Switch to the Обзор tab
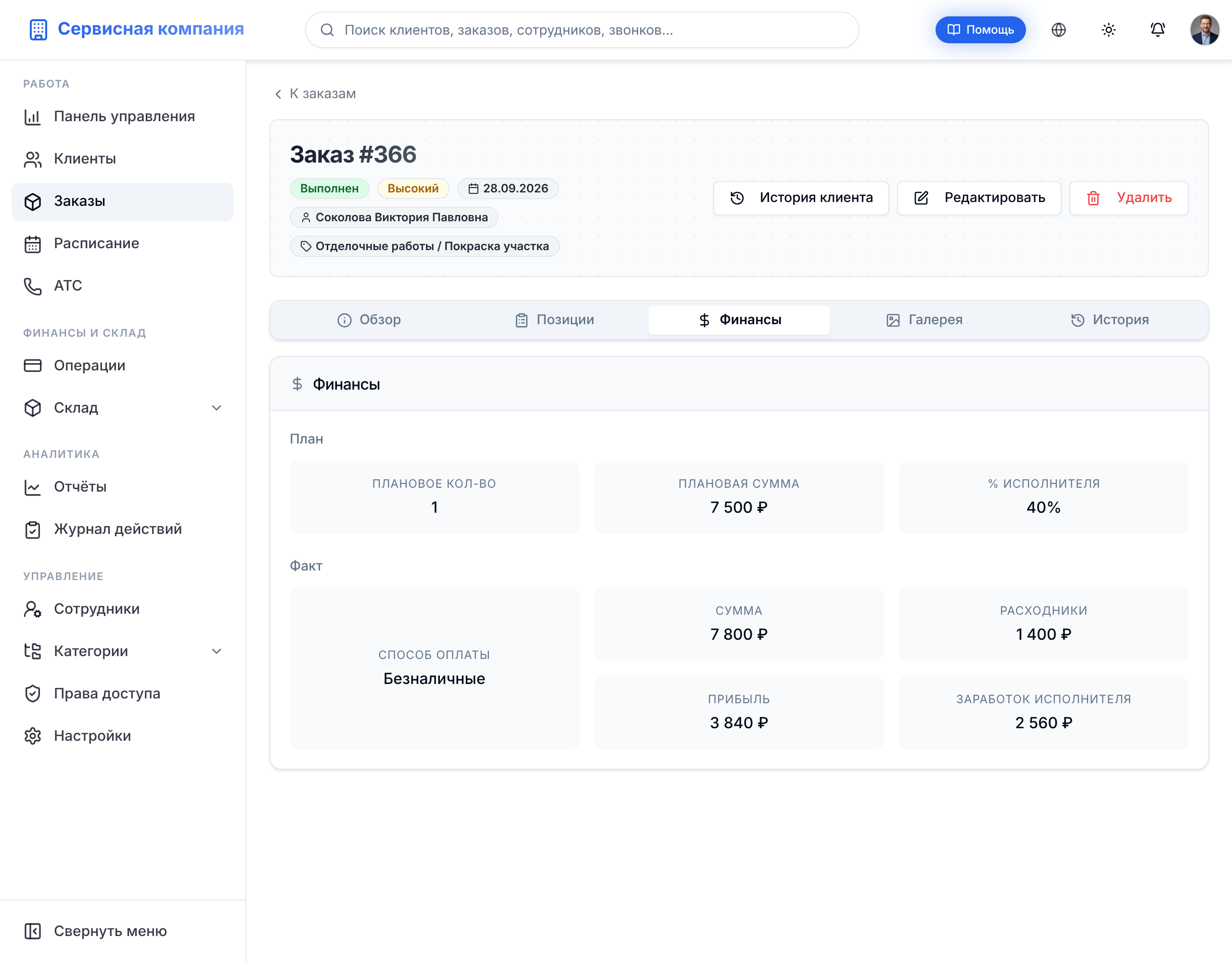 click(369, 320)
